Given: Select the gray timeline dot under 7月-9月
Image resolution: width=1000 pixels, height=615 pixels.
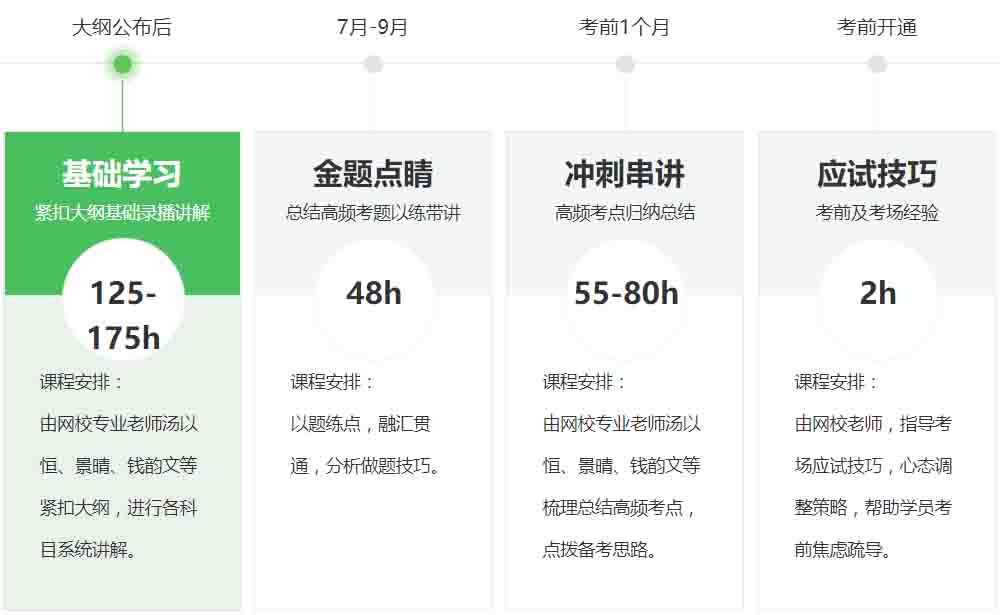Looking at the screenshot, I should click(373, 65).
